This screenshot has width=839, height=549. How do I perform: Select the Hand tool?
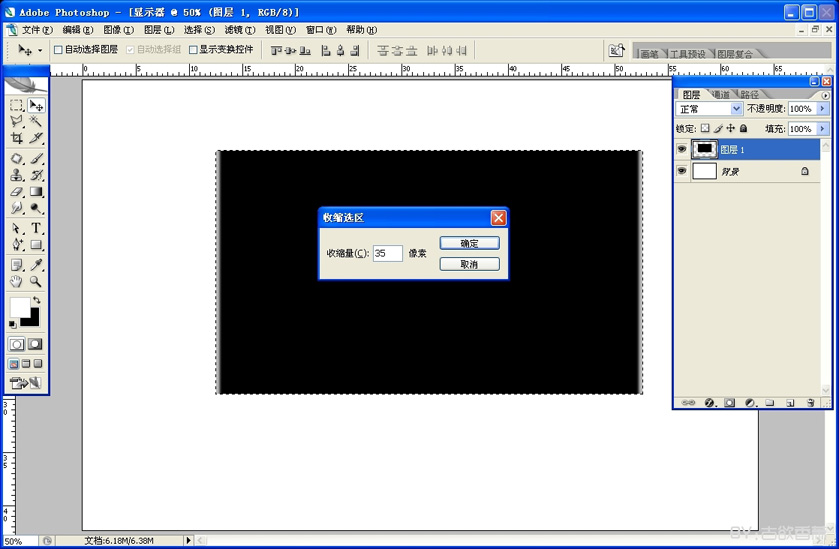click(x=17, y=281)
